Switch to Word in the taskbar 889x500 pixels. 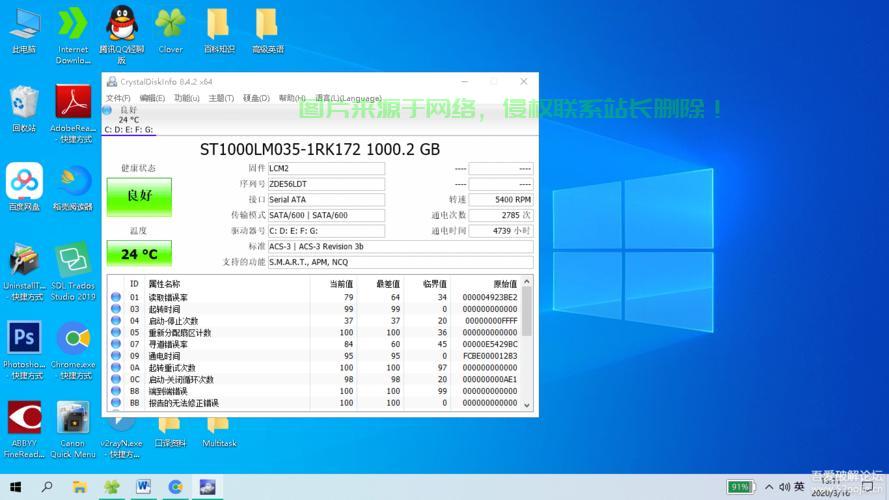(143, 487)
